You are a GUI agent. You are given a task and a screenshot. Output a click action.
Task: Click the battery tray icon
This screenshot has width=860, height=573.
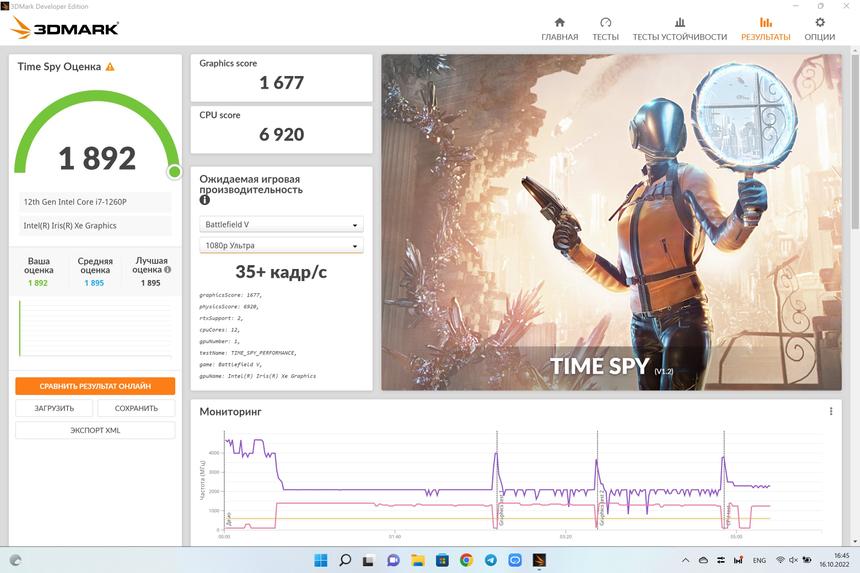click(807, 560)
